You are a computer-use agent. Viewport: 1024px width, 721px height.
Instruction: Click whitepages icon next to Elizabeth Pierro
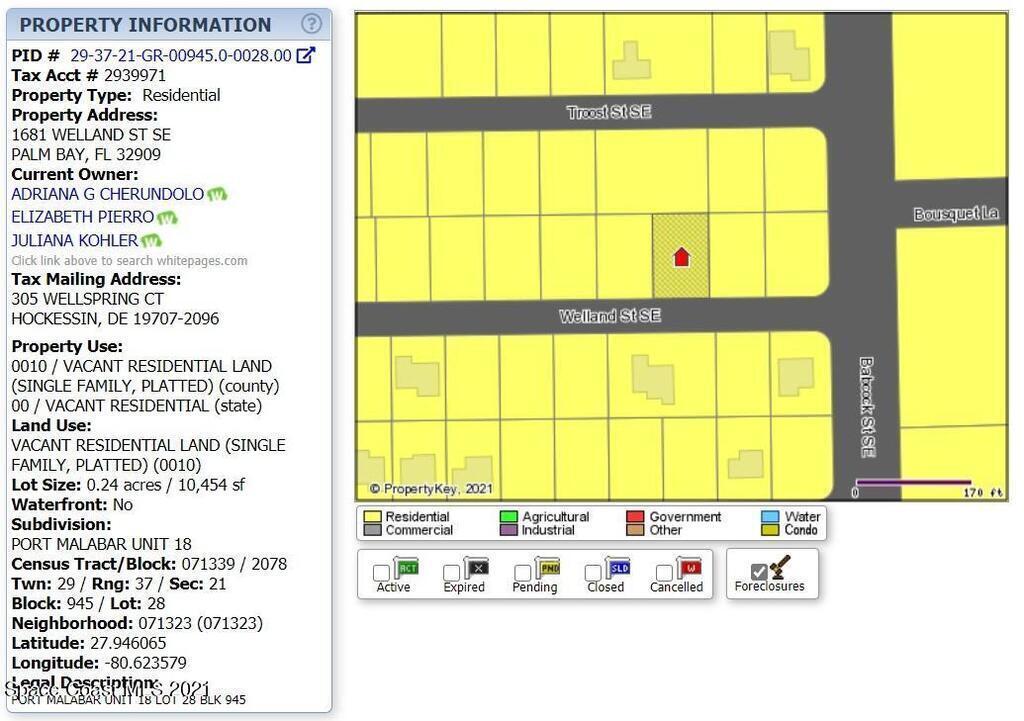tap(167, 217)
